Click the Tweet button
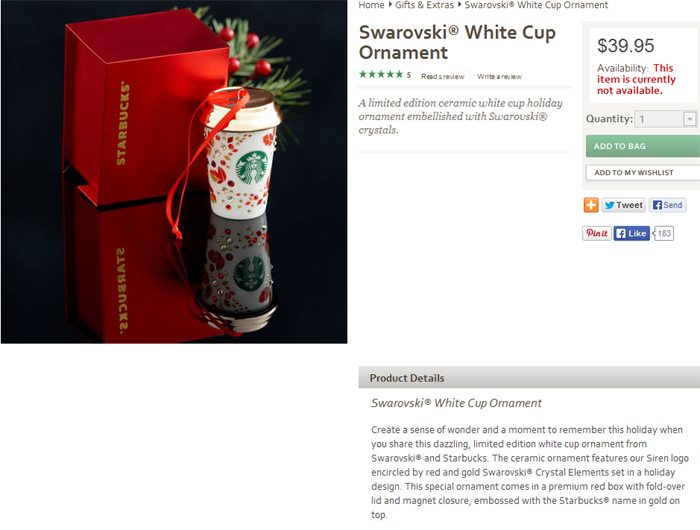This screenshot has width=700, height=530. (623, 205)
